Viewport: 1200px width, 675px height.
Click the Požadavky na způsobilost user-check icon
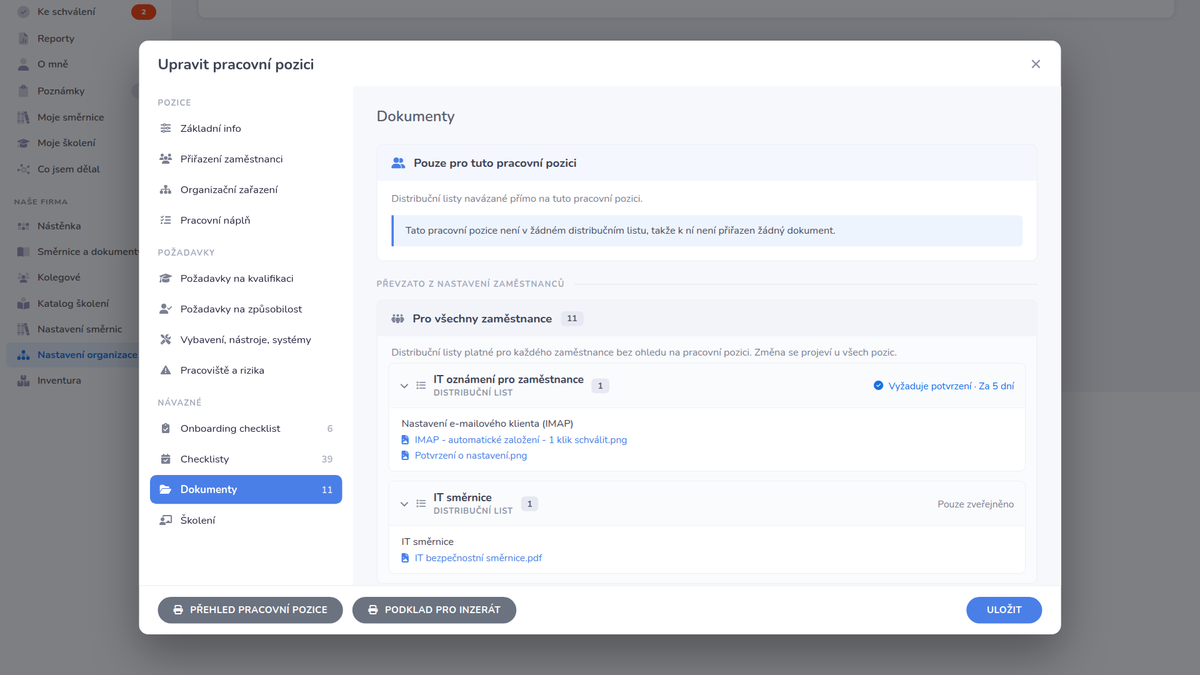pos(166,309)
